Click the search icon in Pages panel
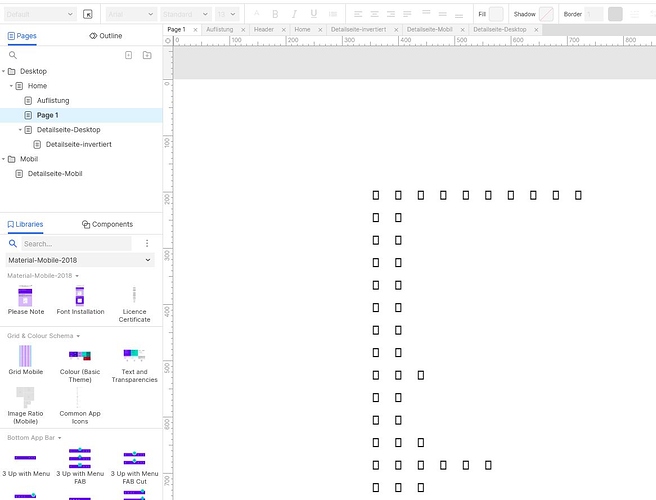The image size is (656, 500). 13,55
